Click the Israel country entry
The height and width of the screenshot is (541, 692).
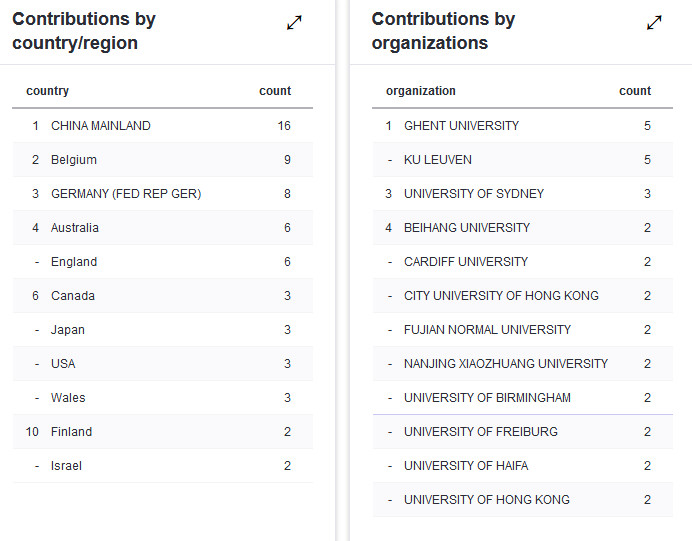click(x=66, y=466)
